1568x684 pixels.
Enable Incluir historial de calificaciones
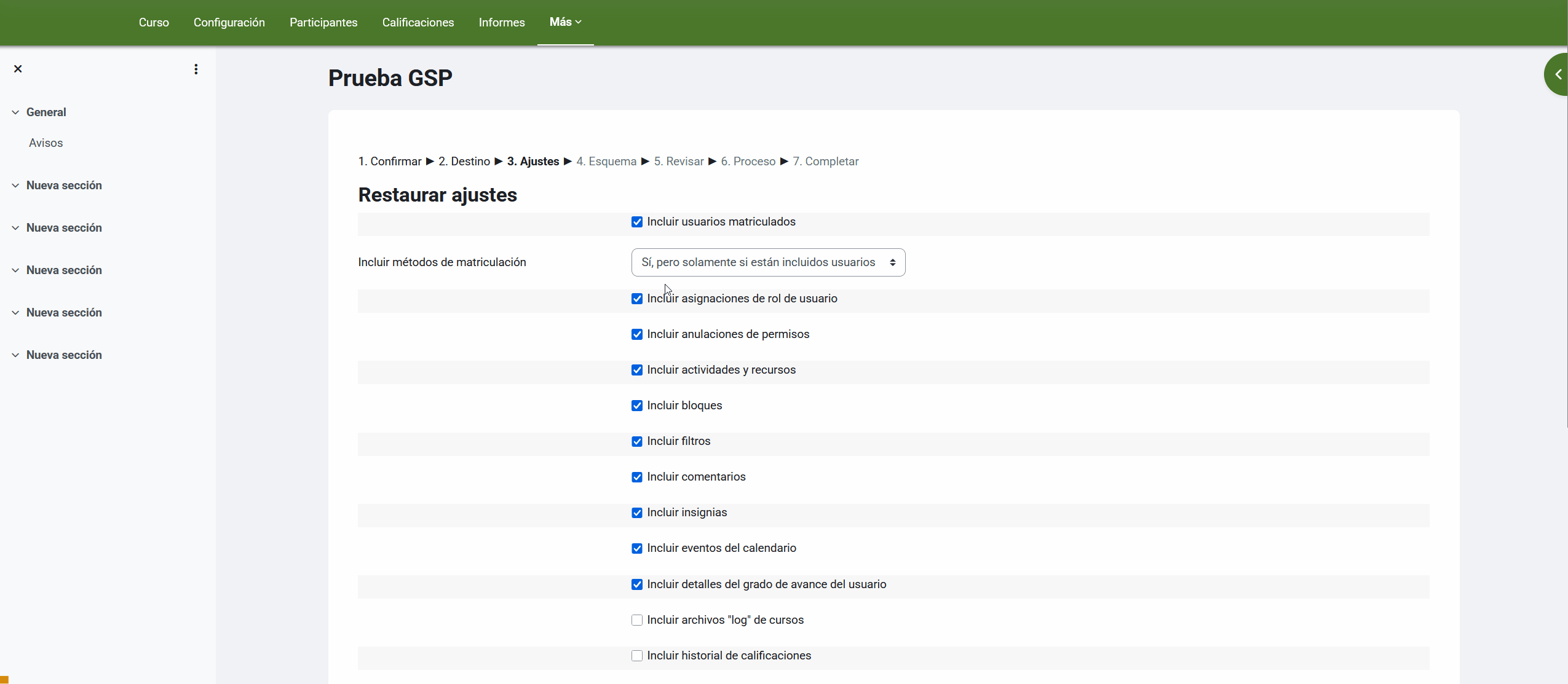click(x=637, y=656)
